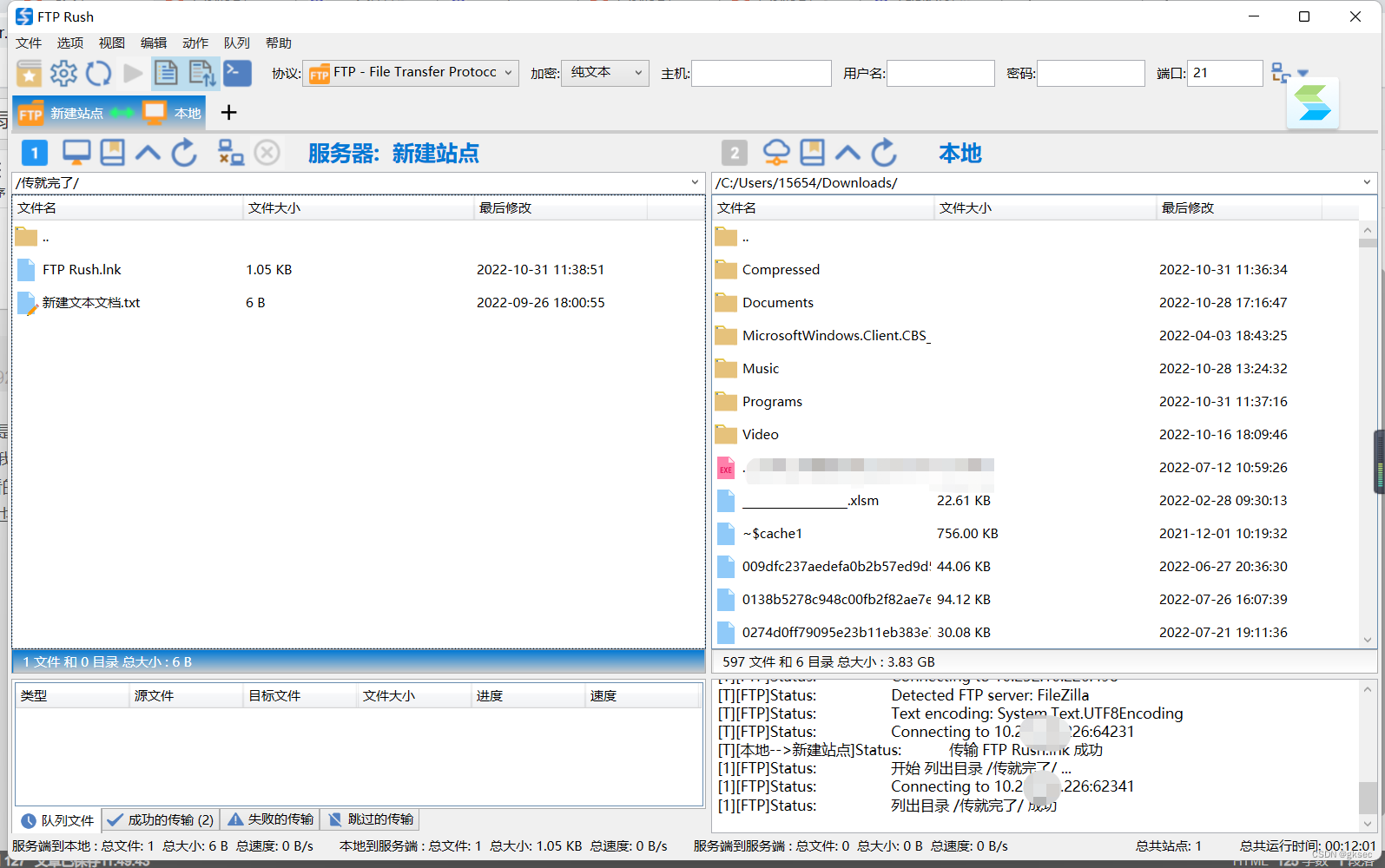Image resolution: width=1385 pixels, height=868 pixels.
Task: Open bookmarks icon in local panel
Action: pyautogui.click(x=812, y=153)
